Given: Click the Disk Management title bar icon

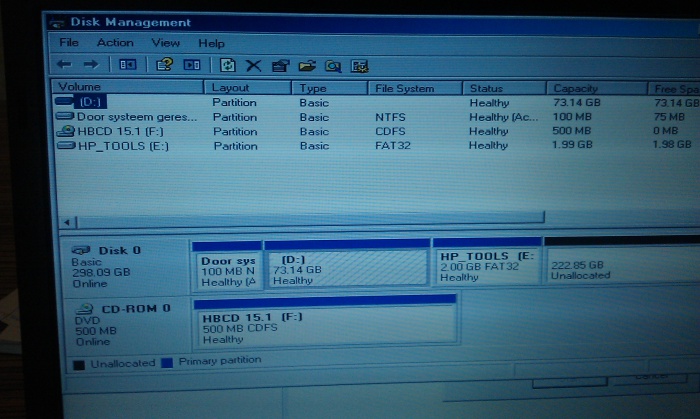Looking at the screenshot, I should coord(57,22).
